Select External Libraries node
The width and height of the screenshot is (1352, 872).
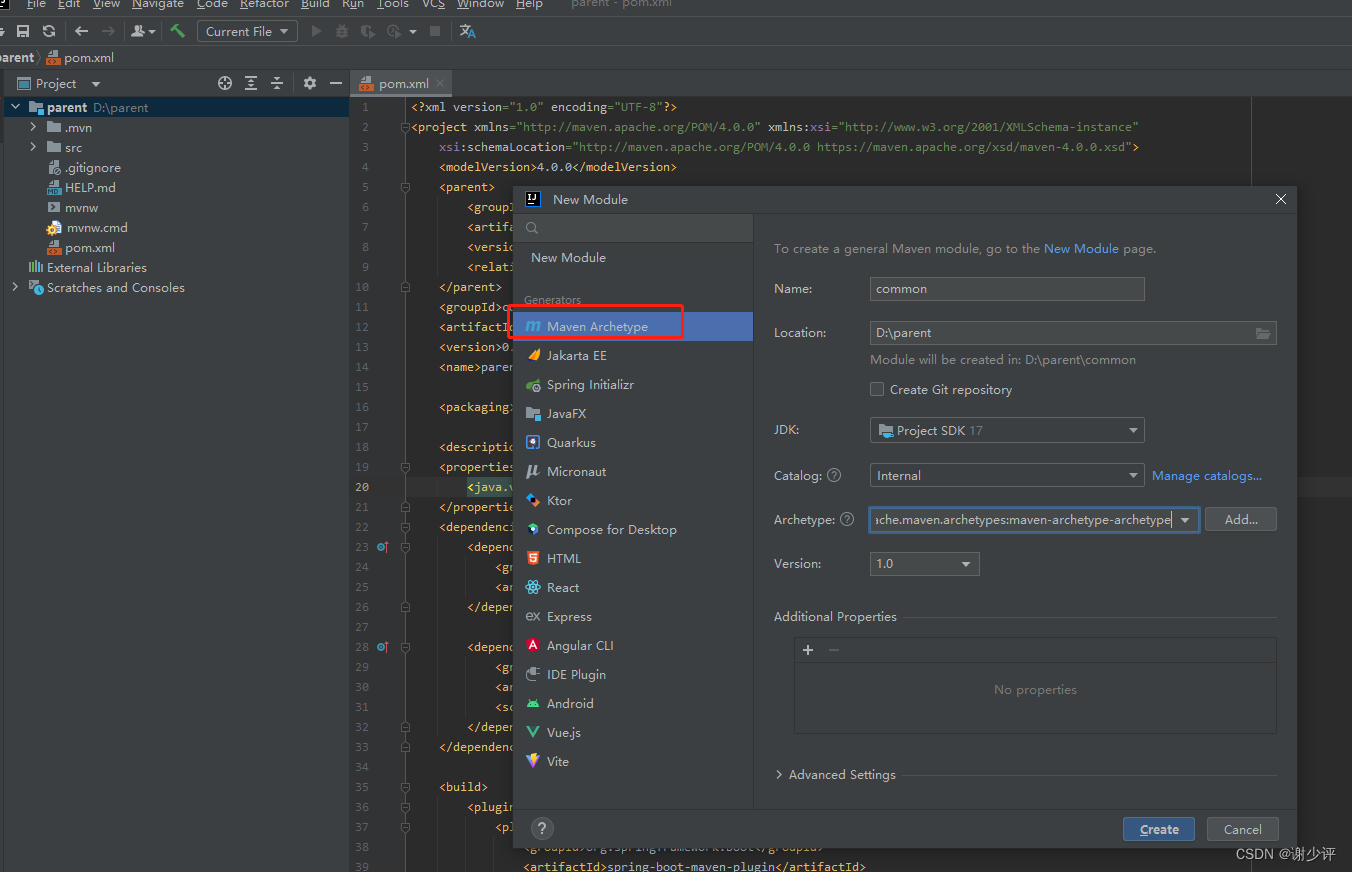97,267
